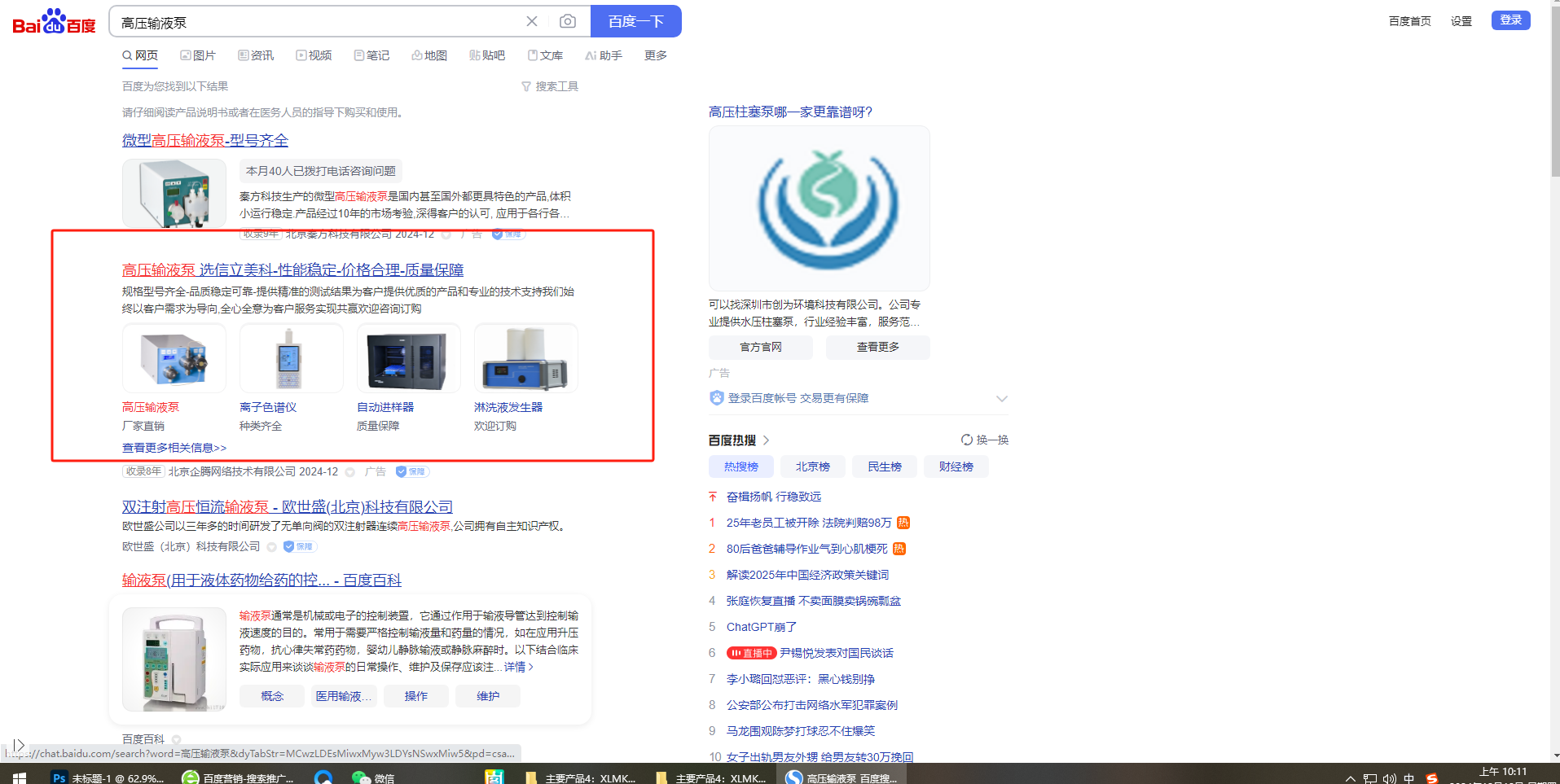Image resolution: width=1560 pixels, height=784 pixels.
Task: Switch to the 贴吧 tab
Action: (487, 55)
